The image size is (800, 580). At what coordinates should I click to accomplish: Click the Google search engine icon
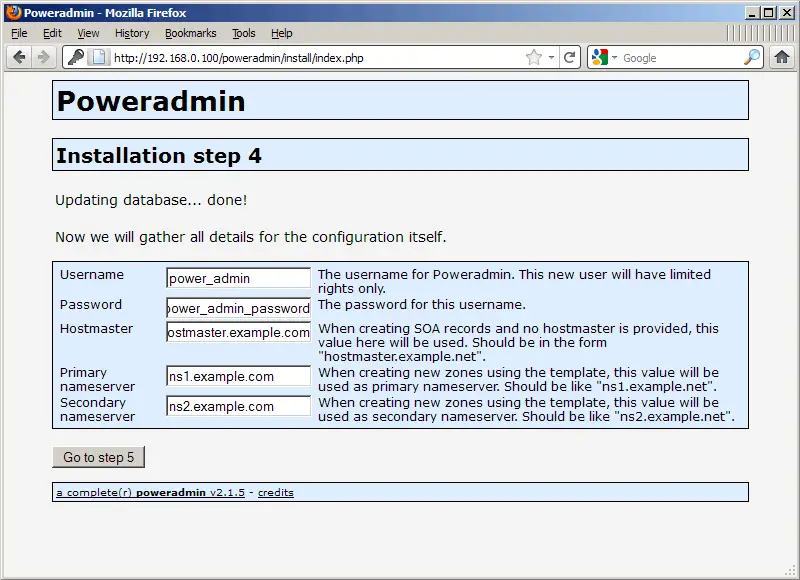click(599, 57)
